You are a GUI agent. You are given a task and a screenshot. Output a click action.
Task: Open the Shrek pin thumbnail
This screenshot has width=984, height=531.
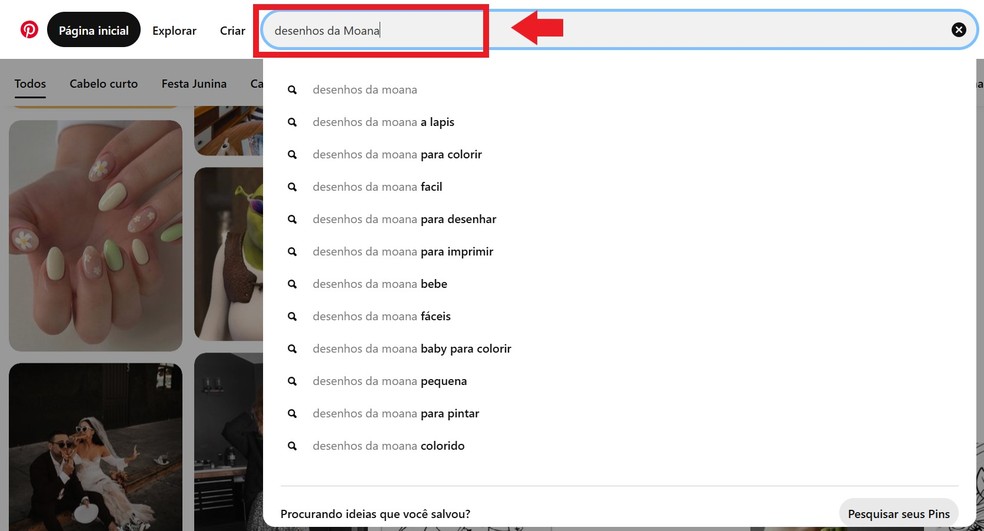click(229, 254)
